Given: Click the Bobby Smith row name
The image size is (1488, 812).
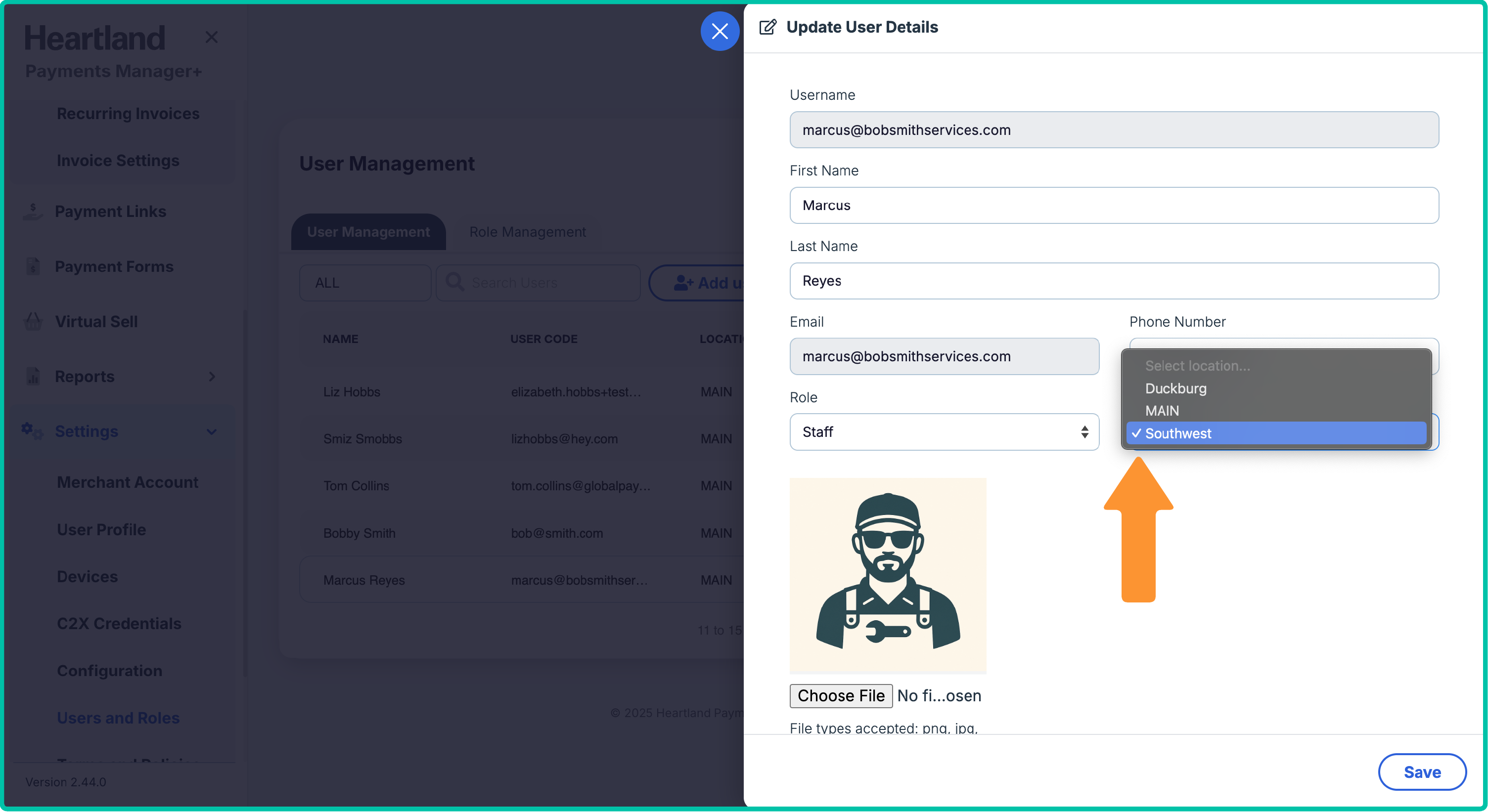Looking at the screenshot, I should tap(360, 533).
